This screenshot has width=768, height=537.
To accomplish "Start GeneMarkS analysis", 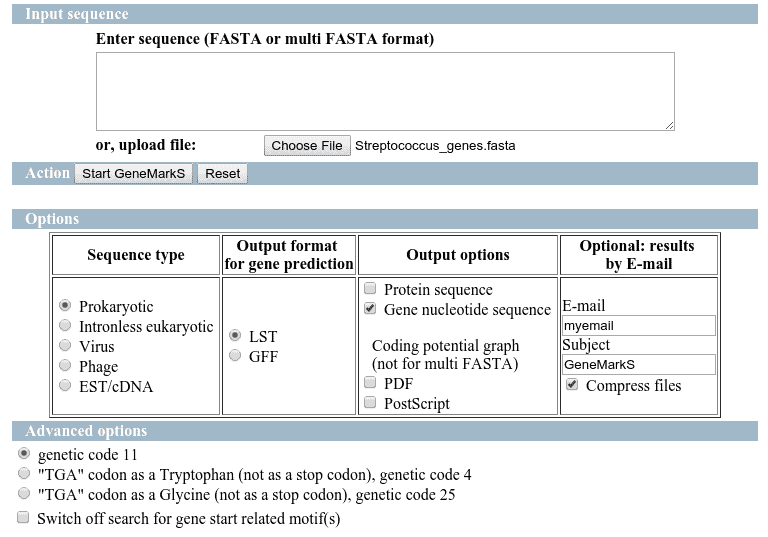I will click(x=134, y=173).
